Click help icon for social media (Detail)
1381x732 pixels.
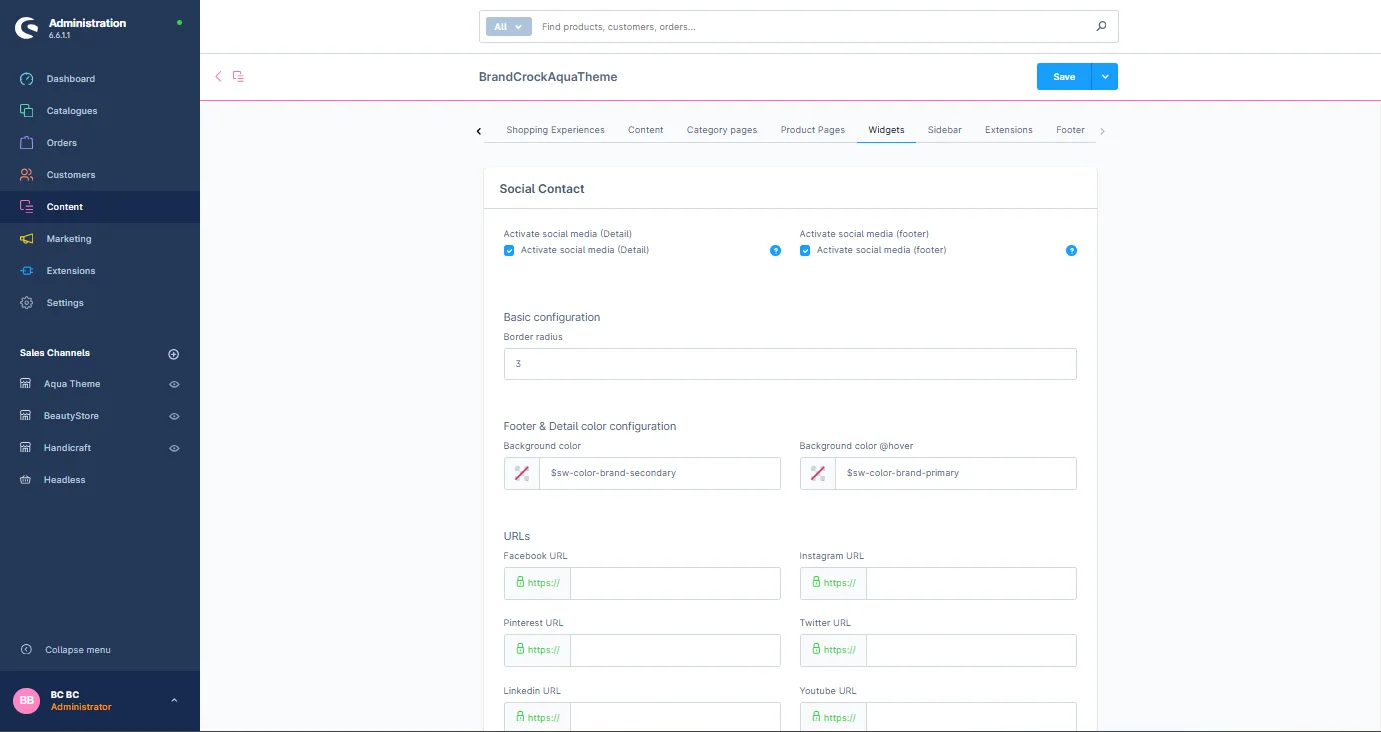[x=775, y=251]
